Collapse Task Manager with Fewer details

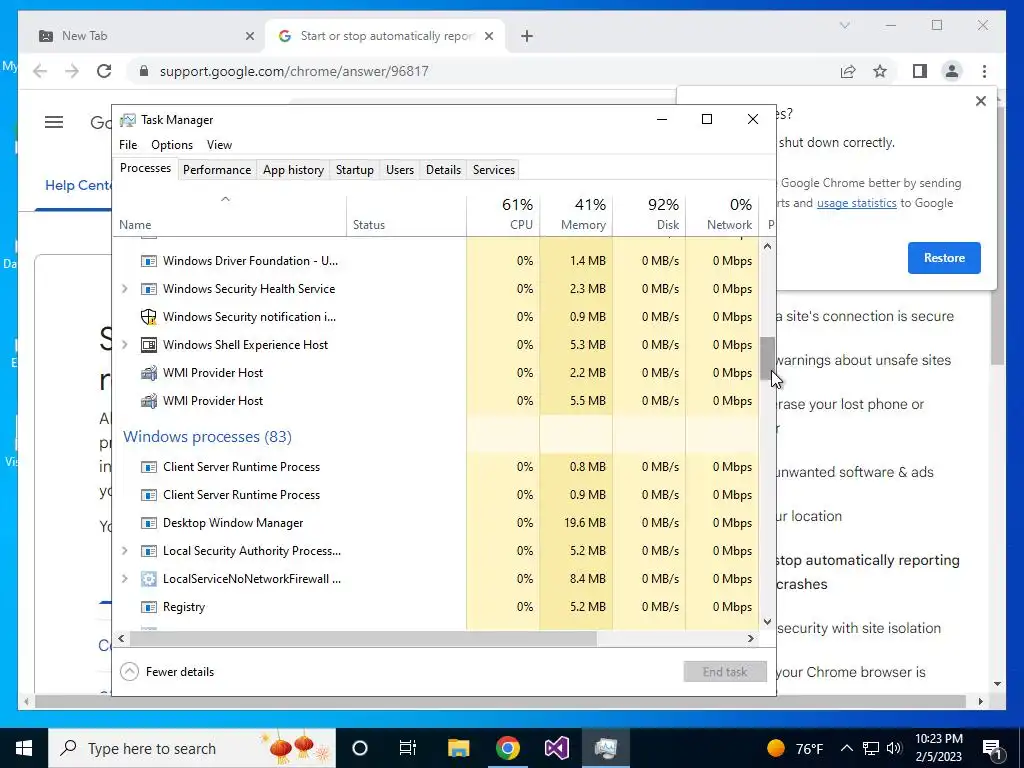coord(168,672)
